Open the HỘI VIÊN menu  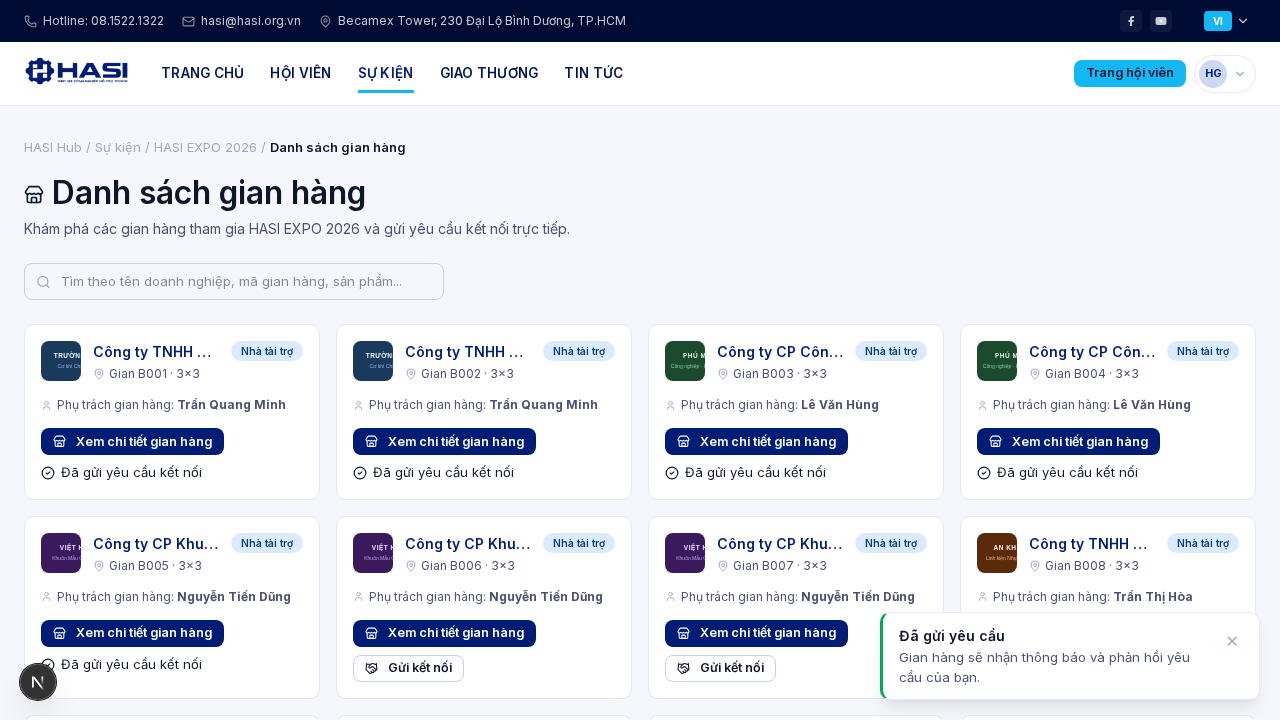(300, 73)
